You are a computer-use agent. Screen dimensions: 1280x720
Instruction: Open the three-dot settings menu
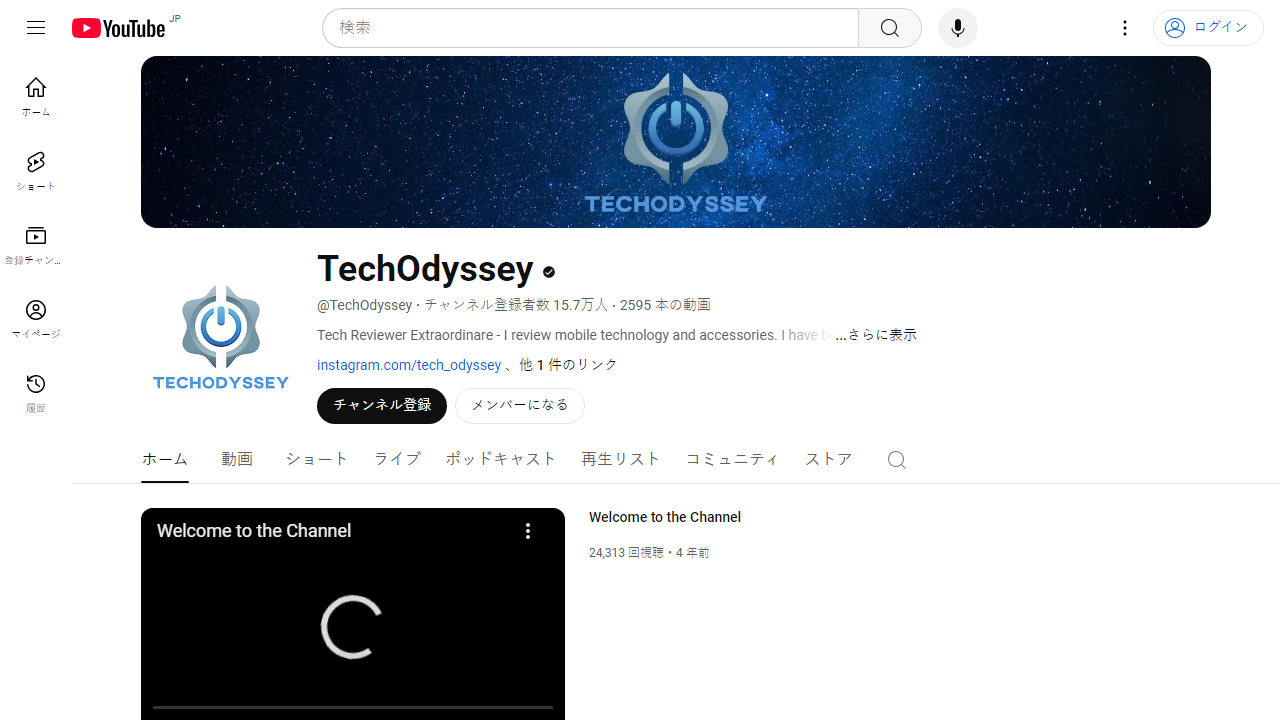(x=1125, y=28)
